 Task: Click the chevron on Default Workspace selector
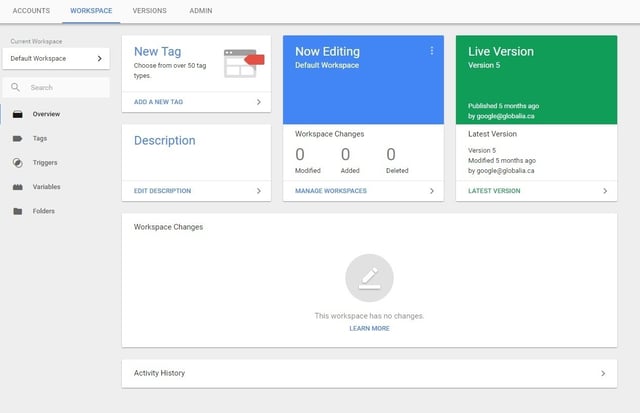[x=100, y=58]
